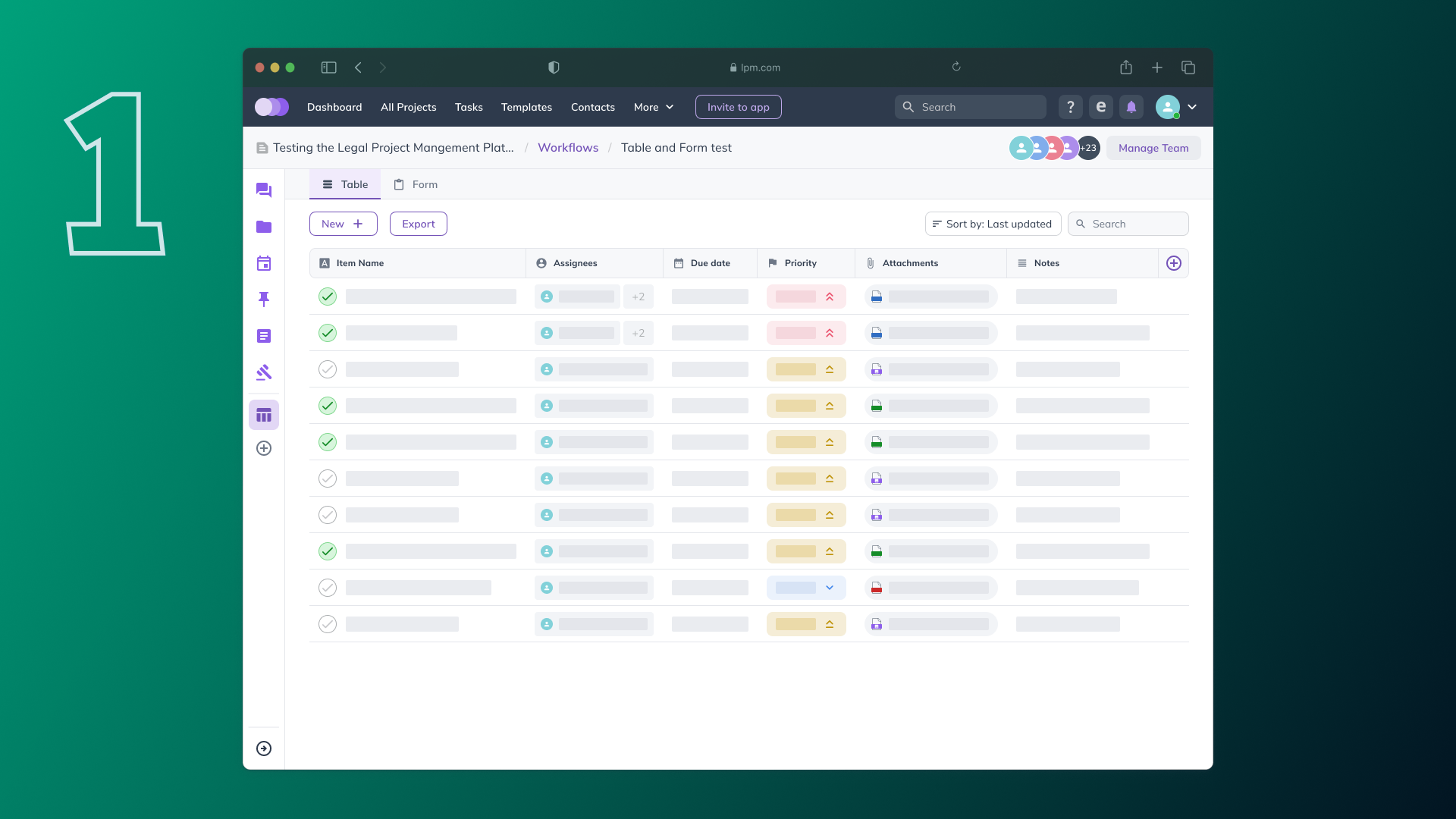Reload page with refresh icon

(956, 67)
